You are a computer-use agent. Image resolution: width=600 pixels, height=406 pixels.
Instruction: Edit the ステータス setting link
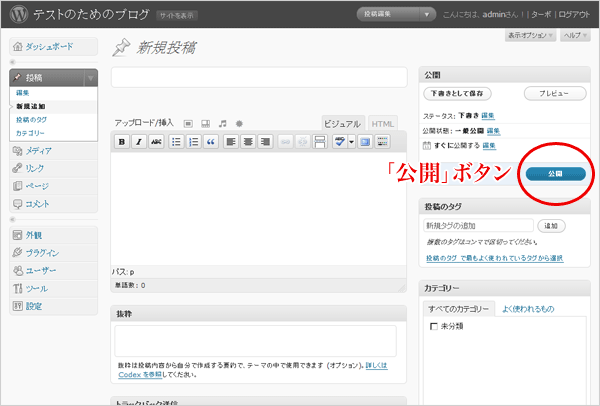(488, 116)
